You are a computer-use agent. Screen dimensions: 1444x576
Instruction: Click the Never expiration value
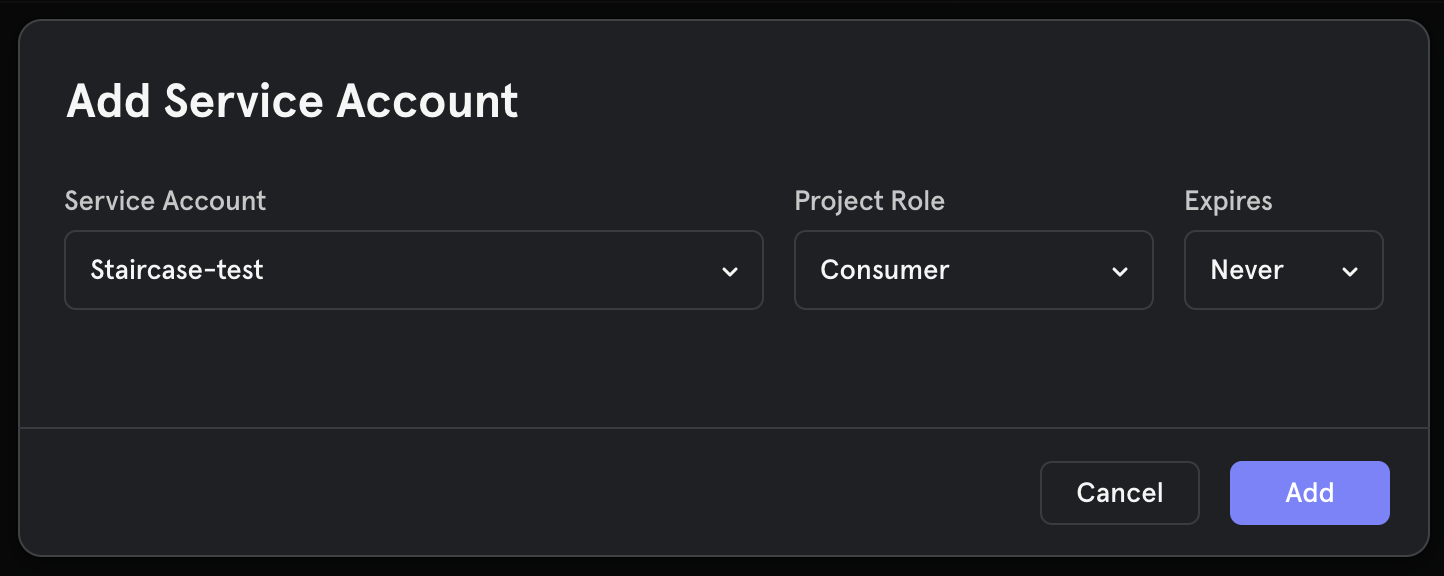pos(1247,270)
